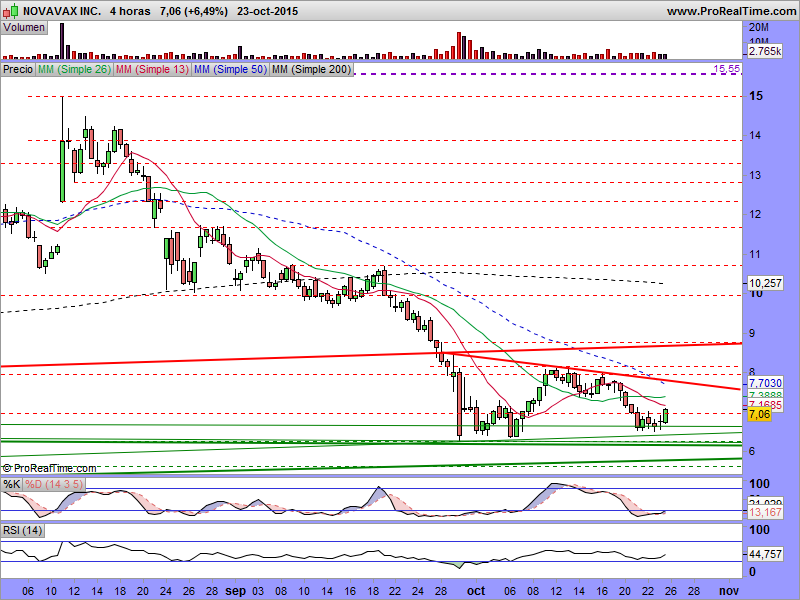Image resolution: width=800 pixels, height=600 pixels.
Task: Select the MM (Simple 13) indicator label
Action: 153,69
